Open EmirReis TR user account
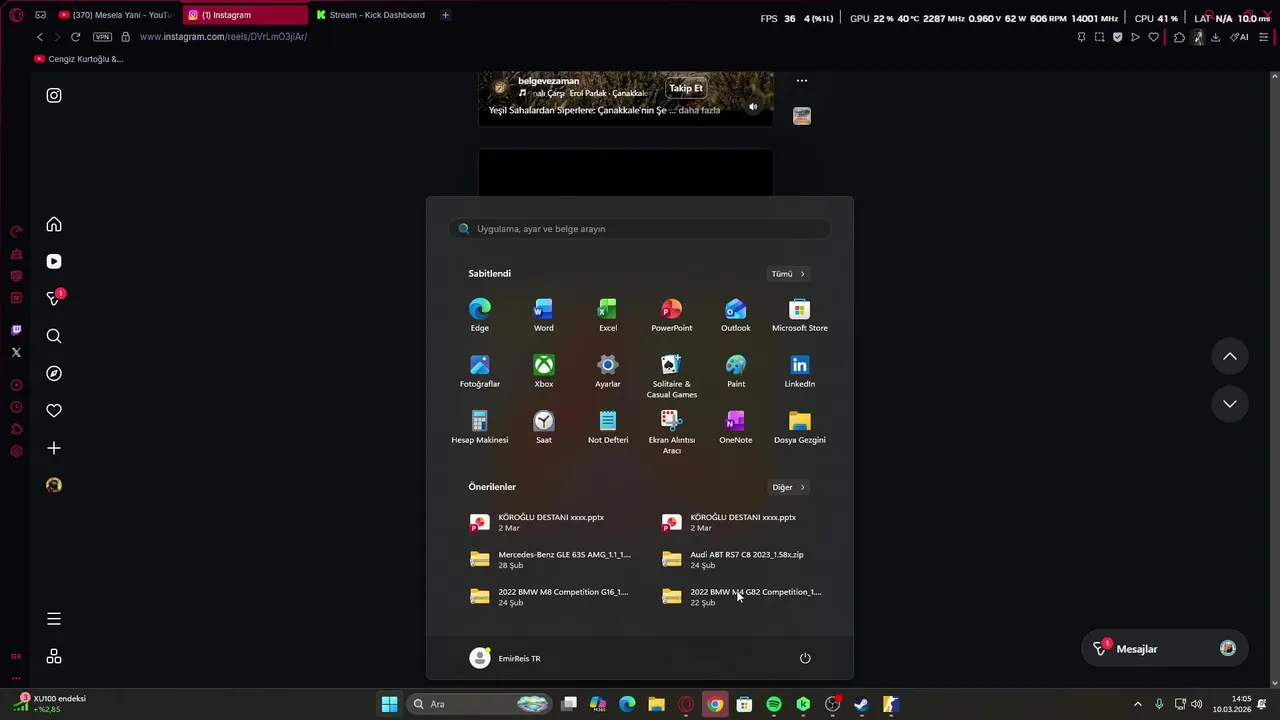The width and height of the screenshot is (1280, 720). 505,658
